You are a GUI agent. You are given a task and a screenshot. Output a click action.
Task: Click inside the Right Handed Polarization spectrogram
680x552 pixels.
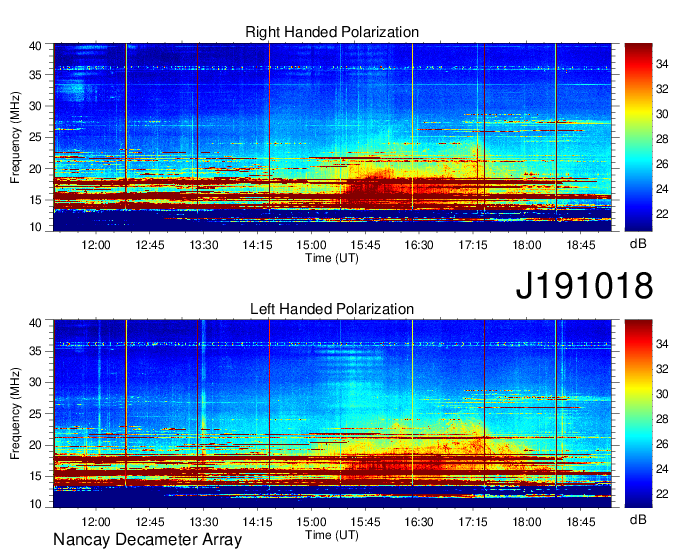coord(332,137)
